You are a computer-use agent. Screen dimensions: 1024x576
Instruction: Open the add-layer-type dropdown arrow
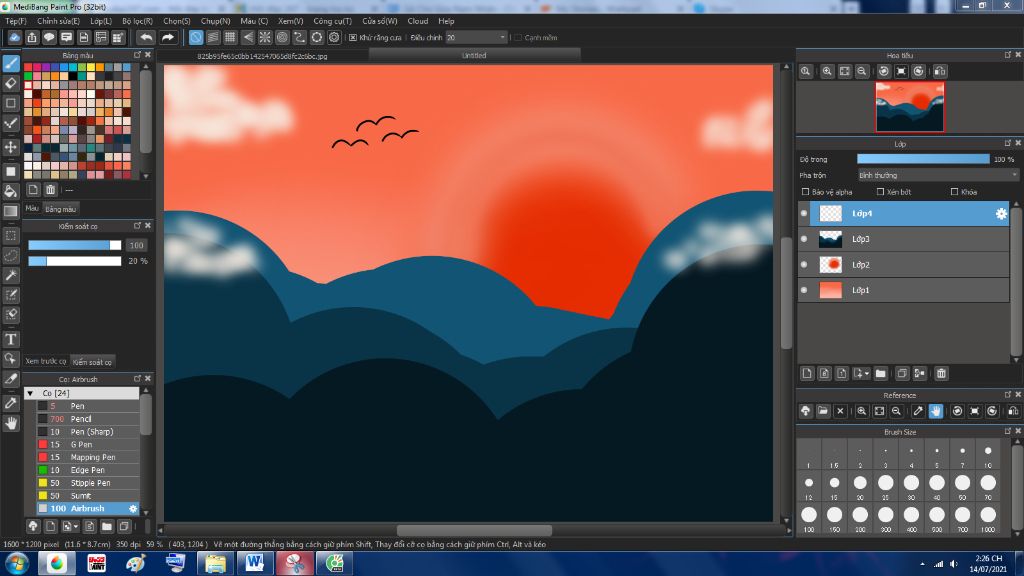coord(867,374)
